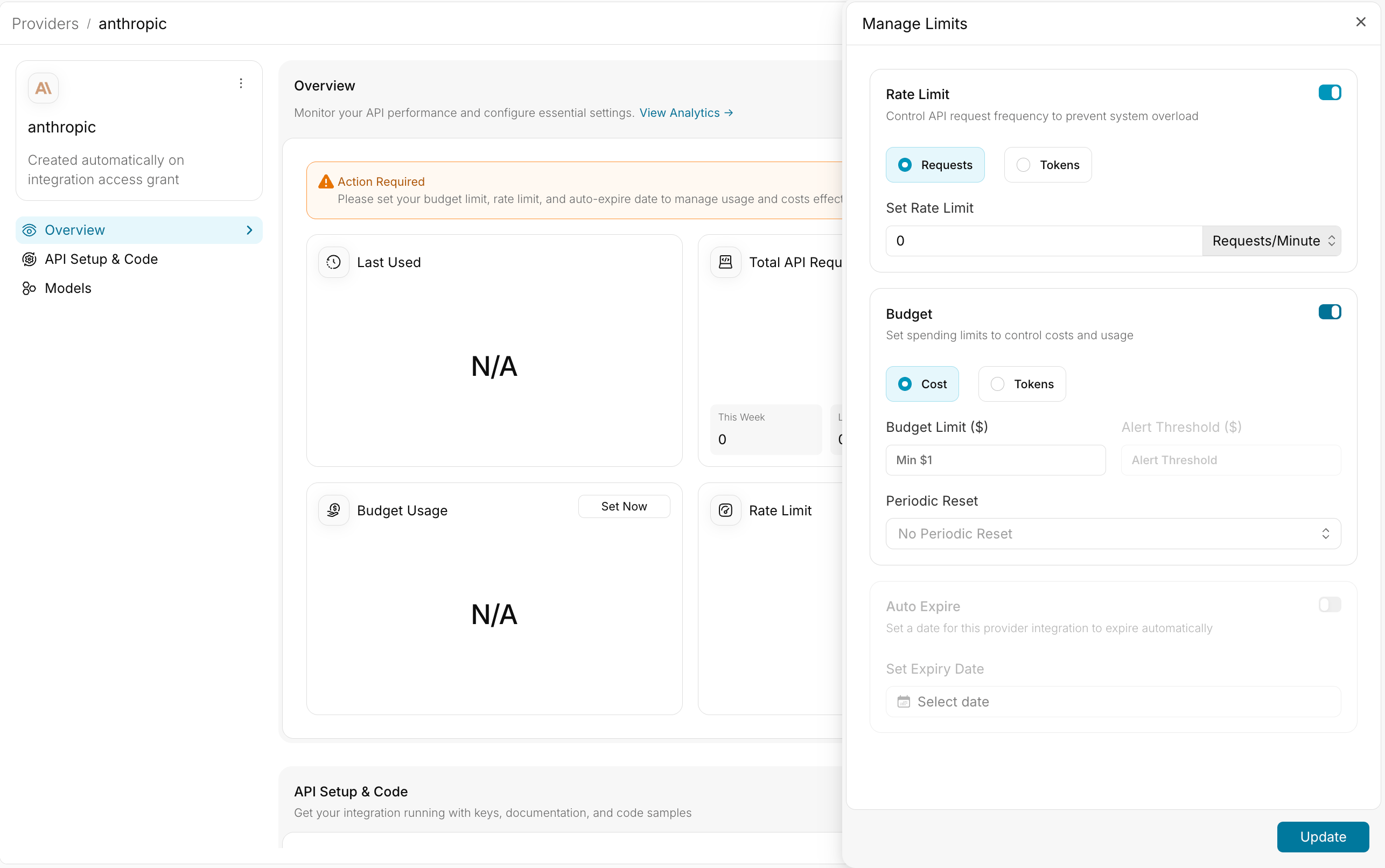This screenshot has width=1385, height=868.
Task: Click the Providers breadcrumb link
Action: pos(45,24)
